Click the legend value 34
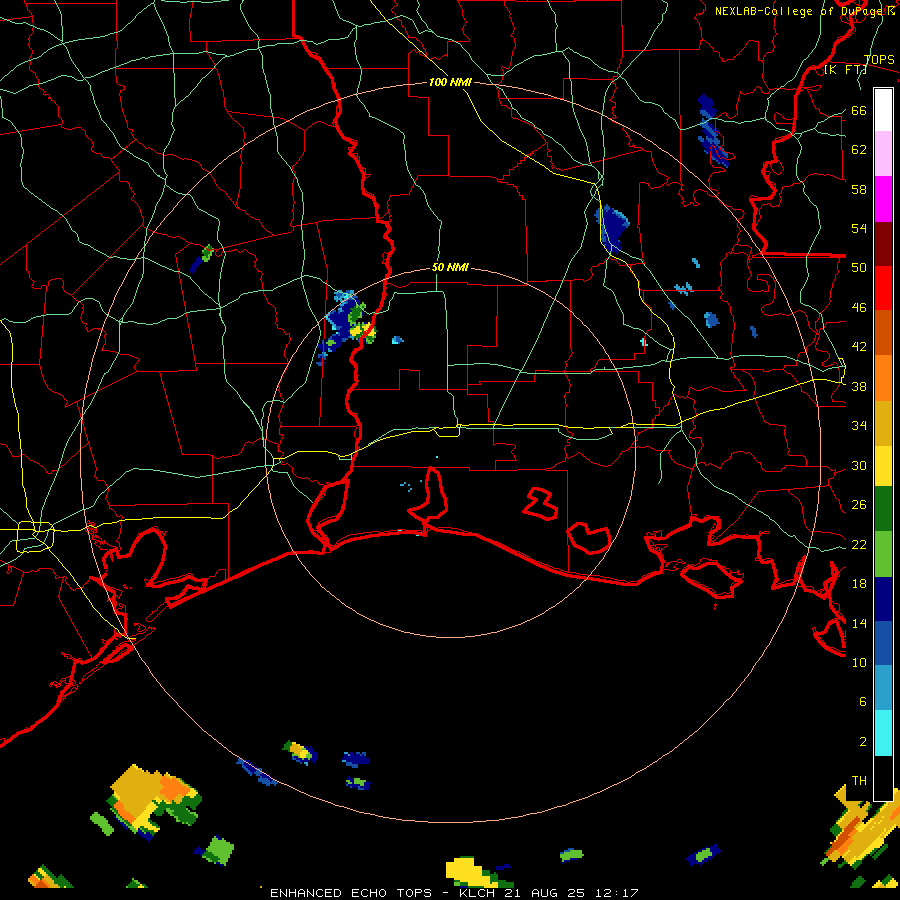900x900 pixels. tap(859, 426)
